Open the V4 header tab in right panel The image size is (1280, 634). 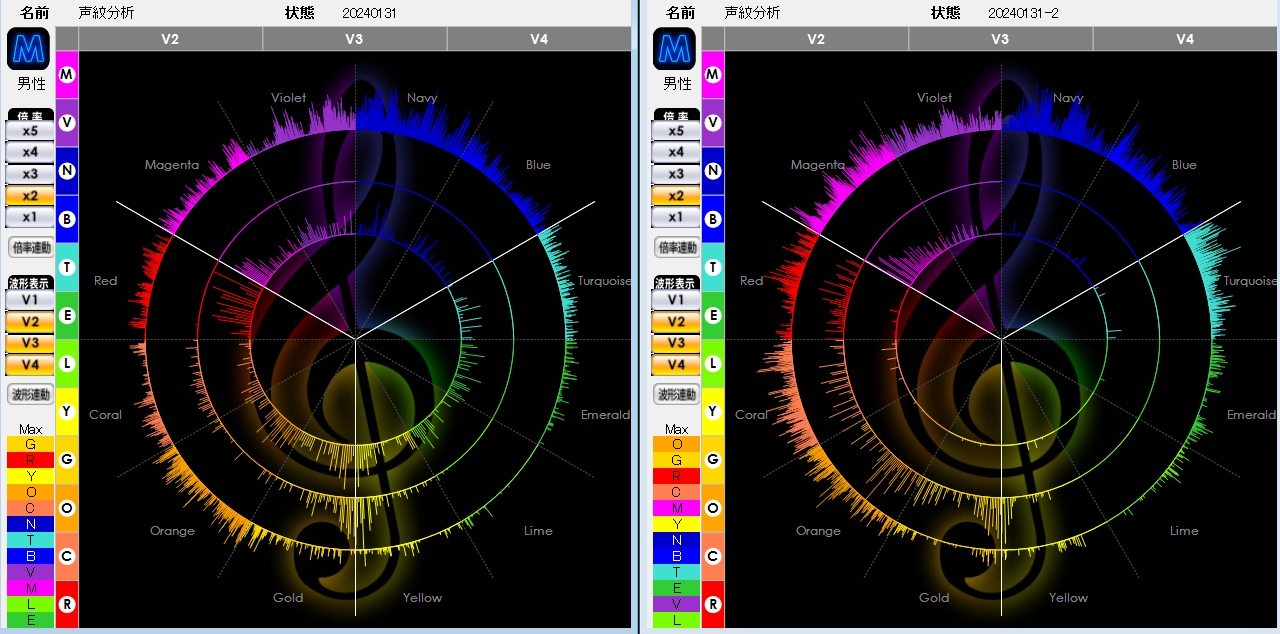pyautogui.click(x=1185, y=39)
